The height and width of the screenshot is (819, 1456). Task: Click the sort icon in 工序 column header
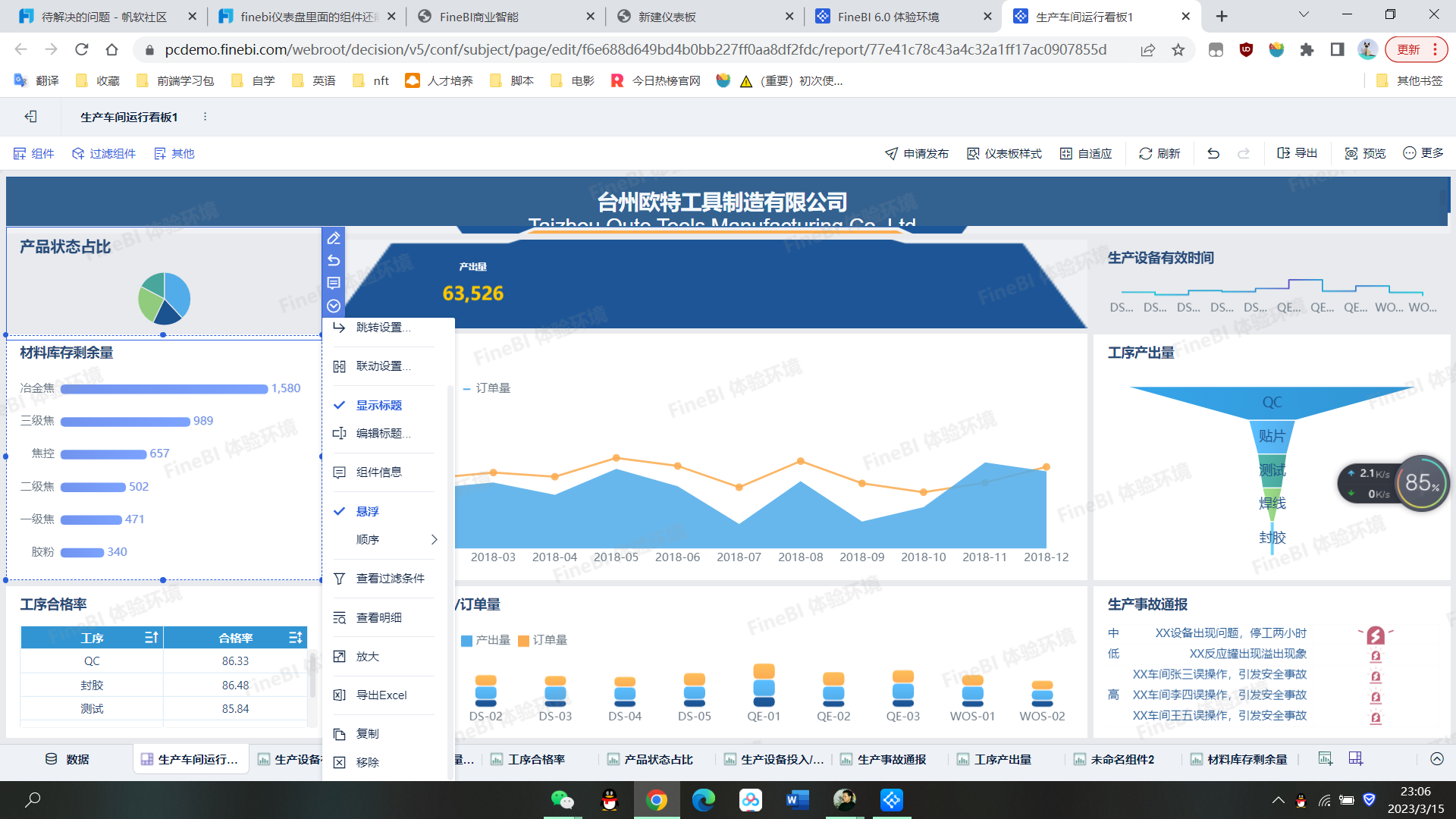[152, 638]
